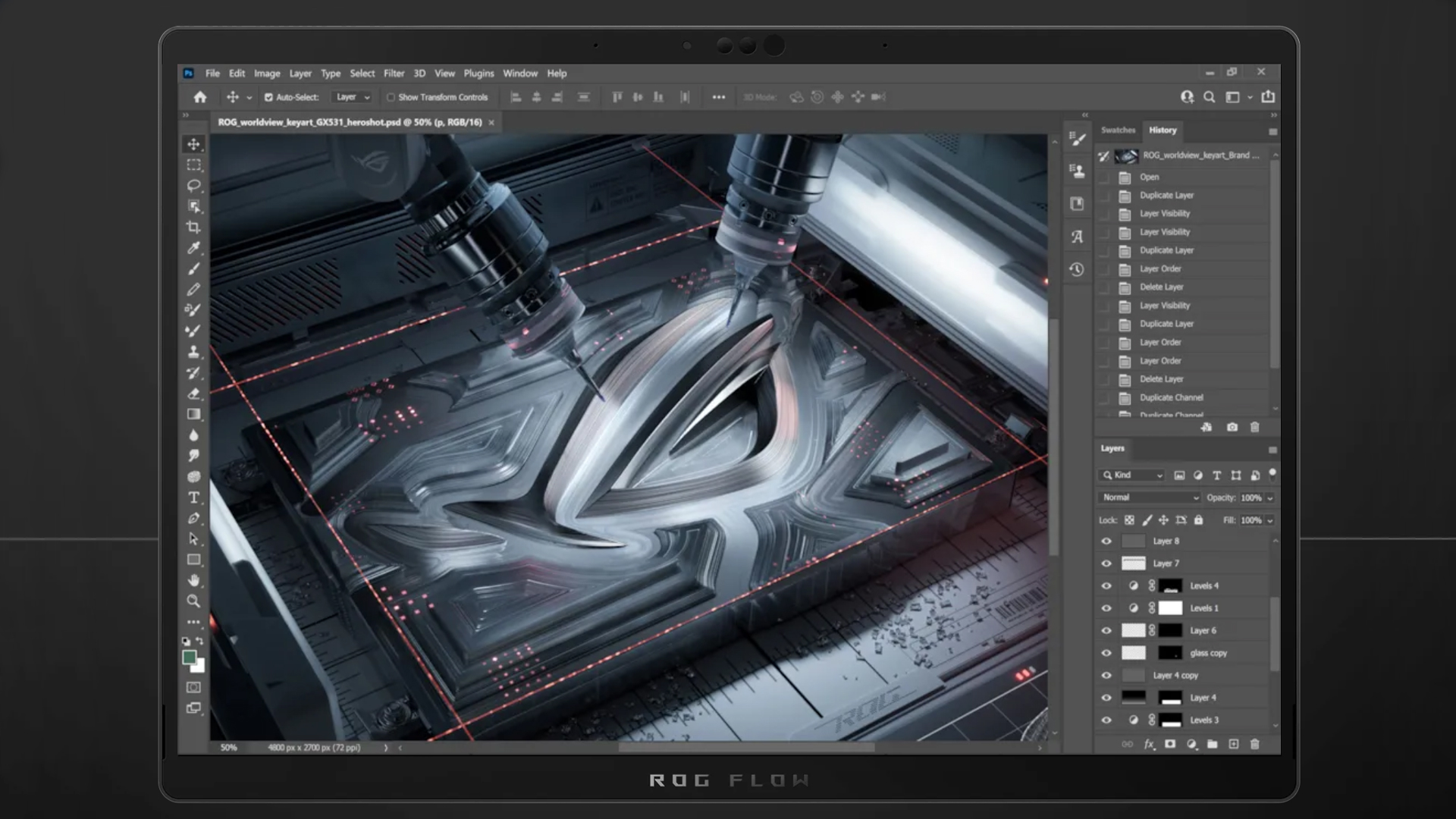This screenshot has width=1456, height=819.
Task: Open the Auto-Select Layer dropdown
Action: coord(353,97)
